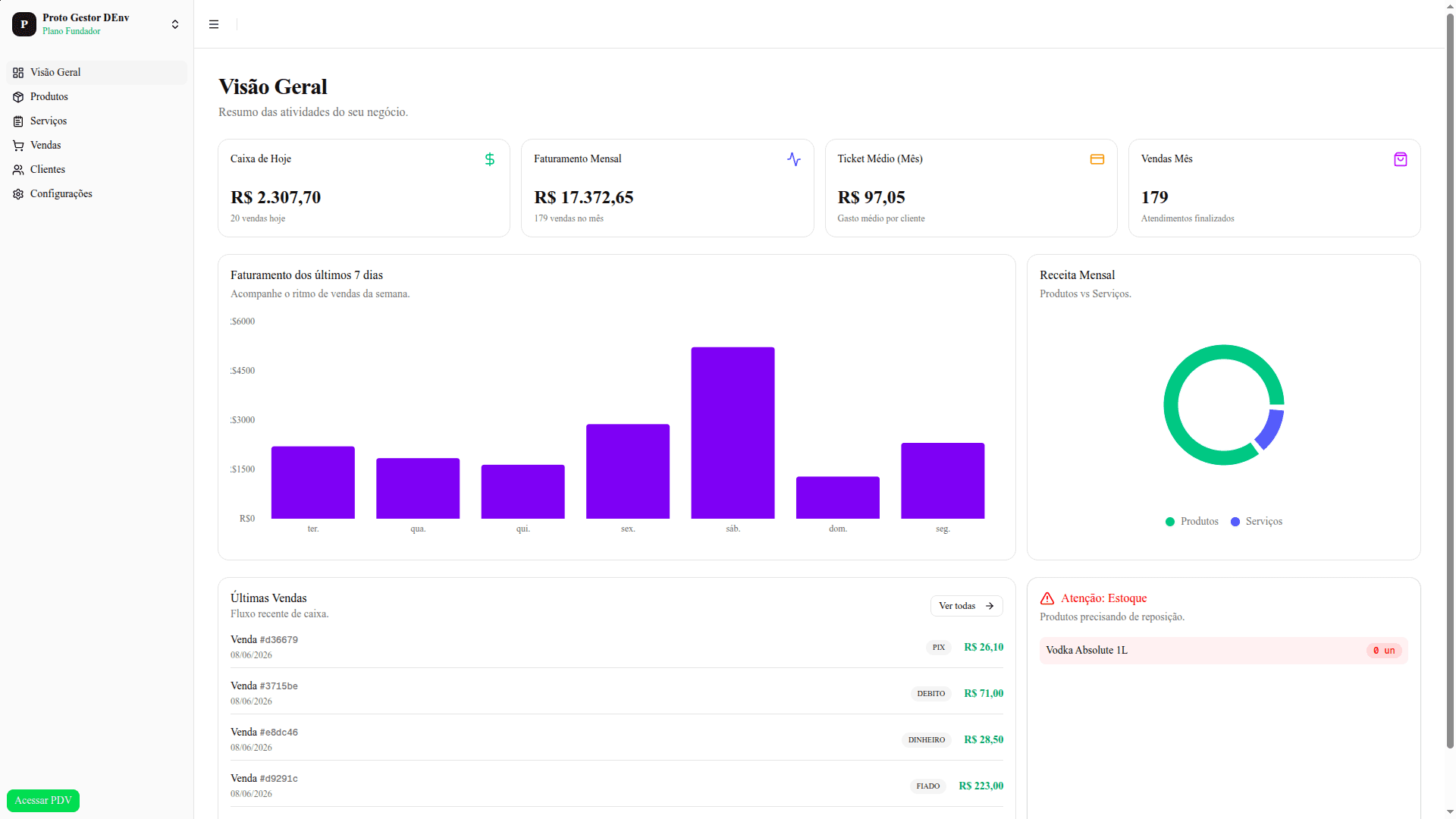Click the credit card icon on Ticket Médio

(1097, 159)
